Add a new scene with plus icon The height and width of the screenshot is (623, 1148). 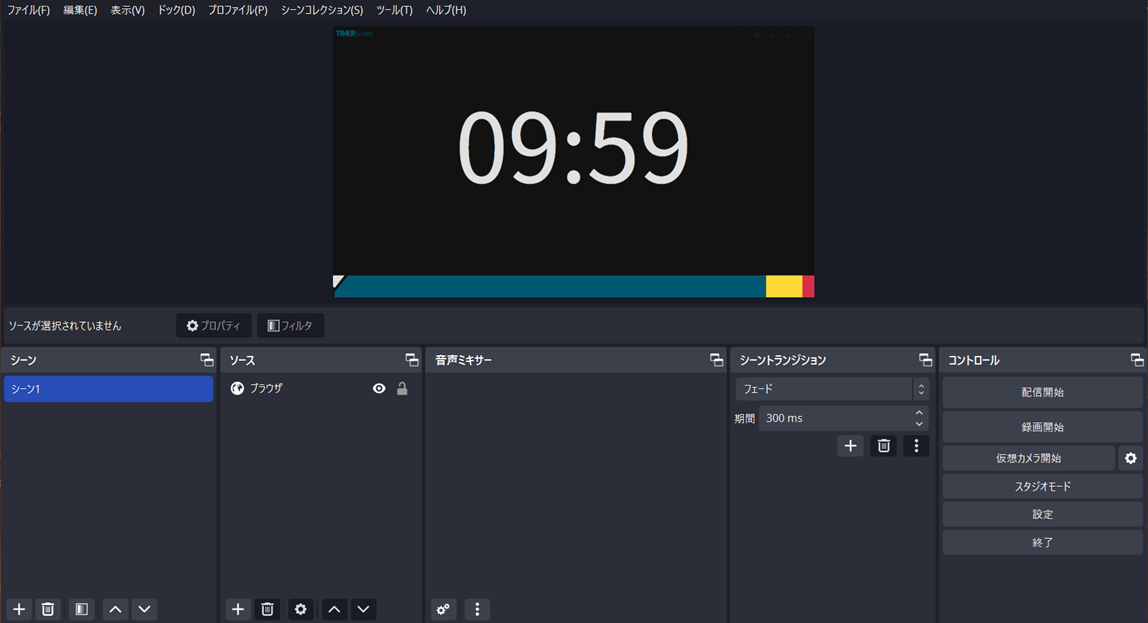(19, 609)
